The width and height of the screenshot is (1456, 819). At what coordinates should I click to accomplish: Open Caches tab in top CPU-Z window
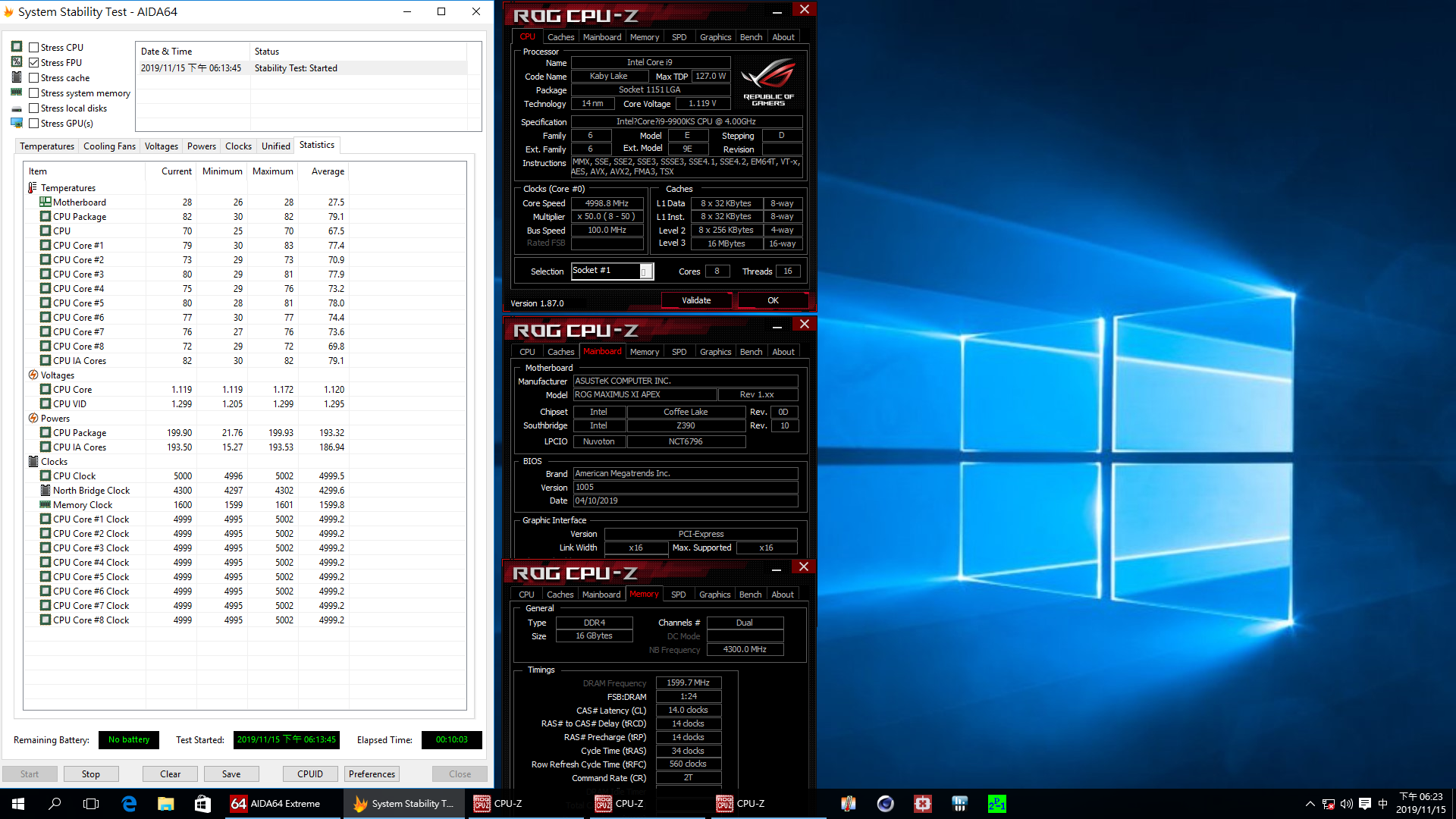pos(561,37)
